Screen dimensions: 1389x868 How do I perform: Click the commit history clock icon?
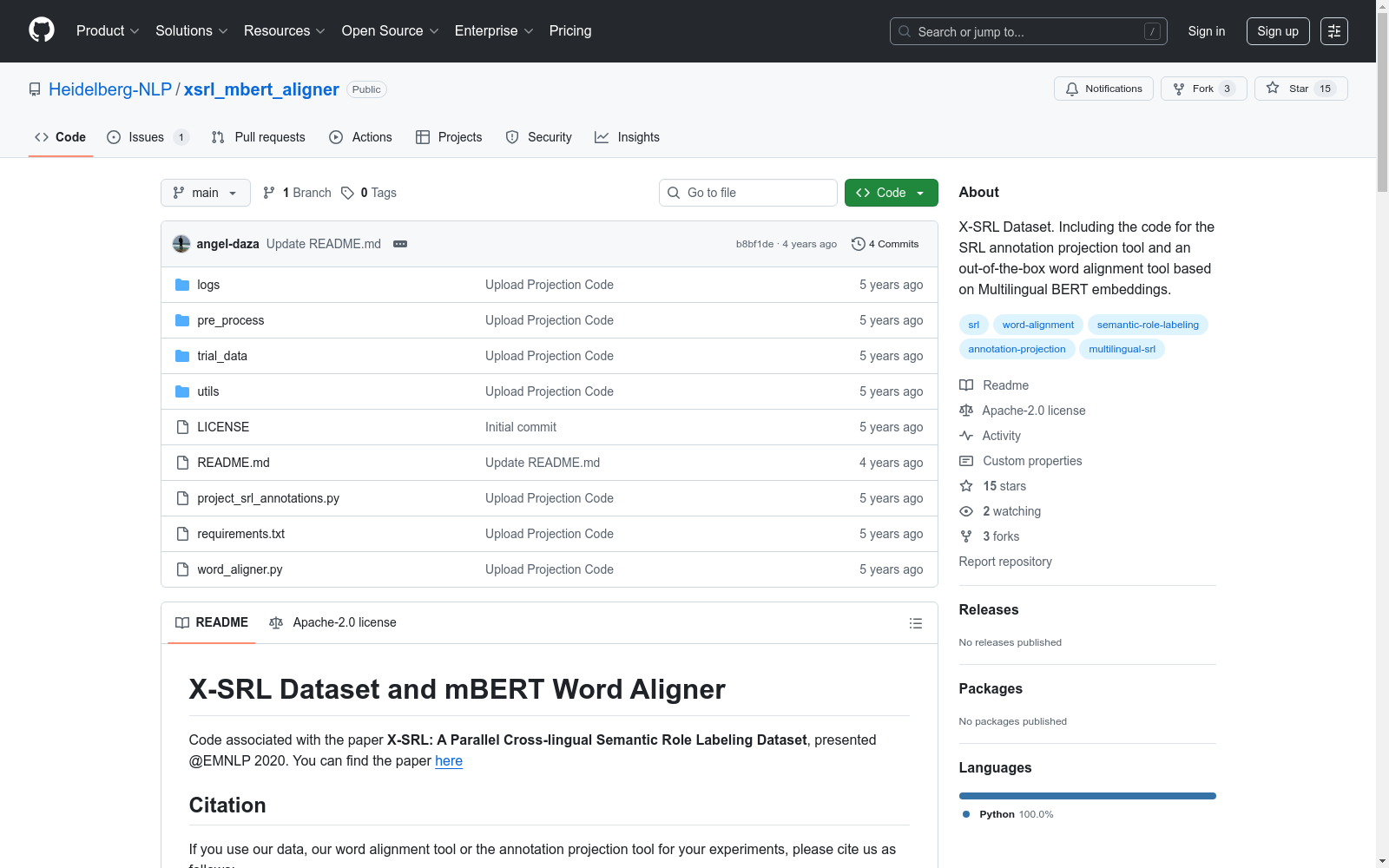[x=858, y=244]
